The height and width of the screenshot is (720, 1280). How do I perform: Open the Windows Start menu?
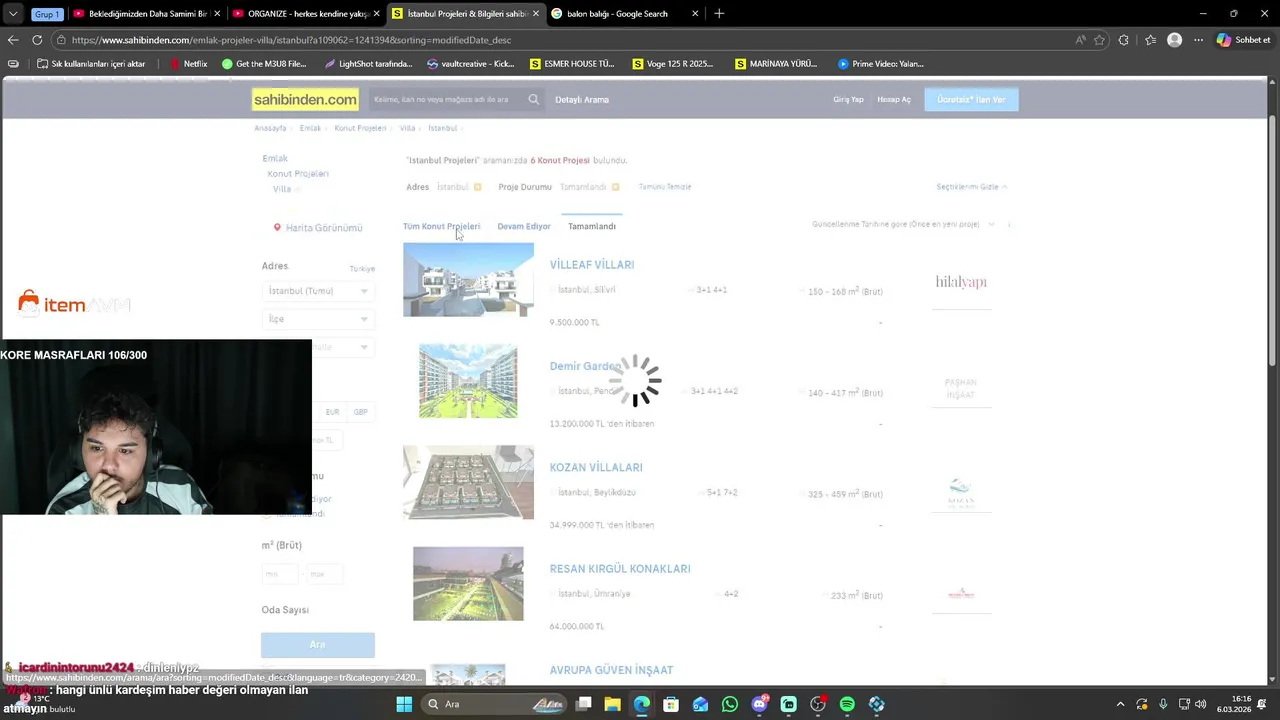point(404,704)
